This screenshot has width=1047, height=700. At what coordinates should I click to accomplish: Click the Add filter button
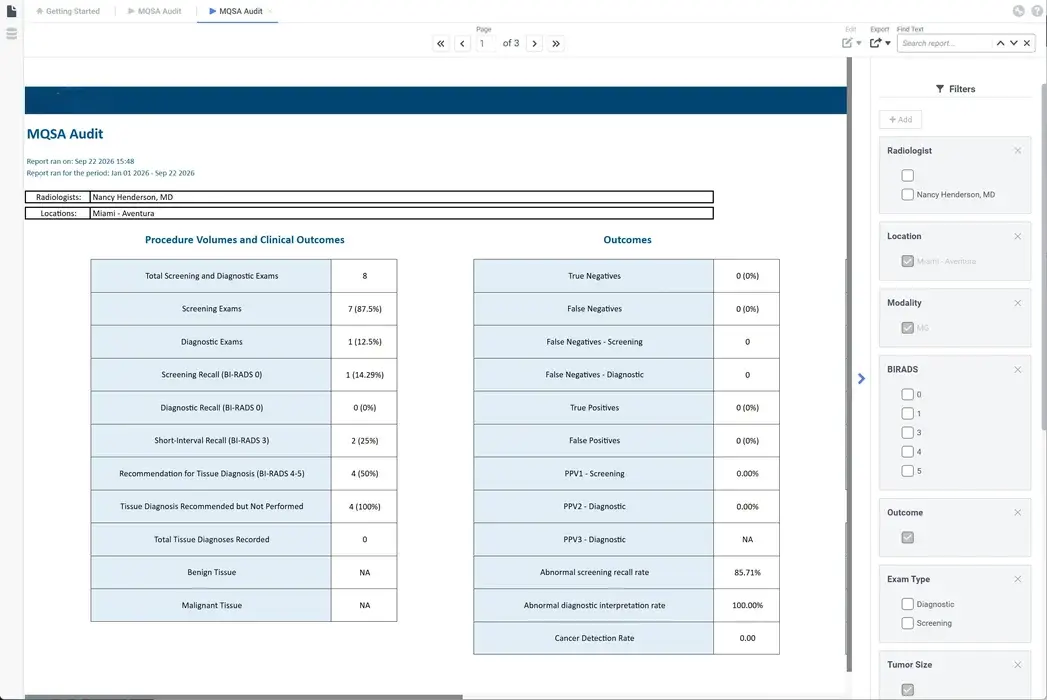901,120
